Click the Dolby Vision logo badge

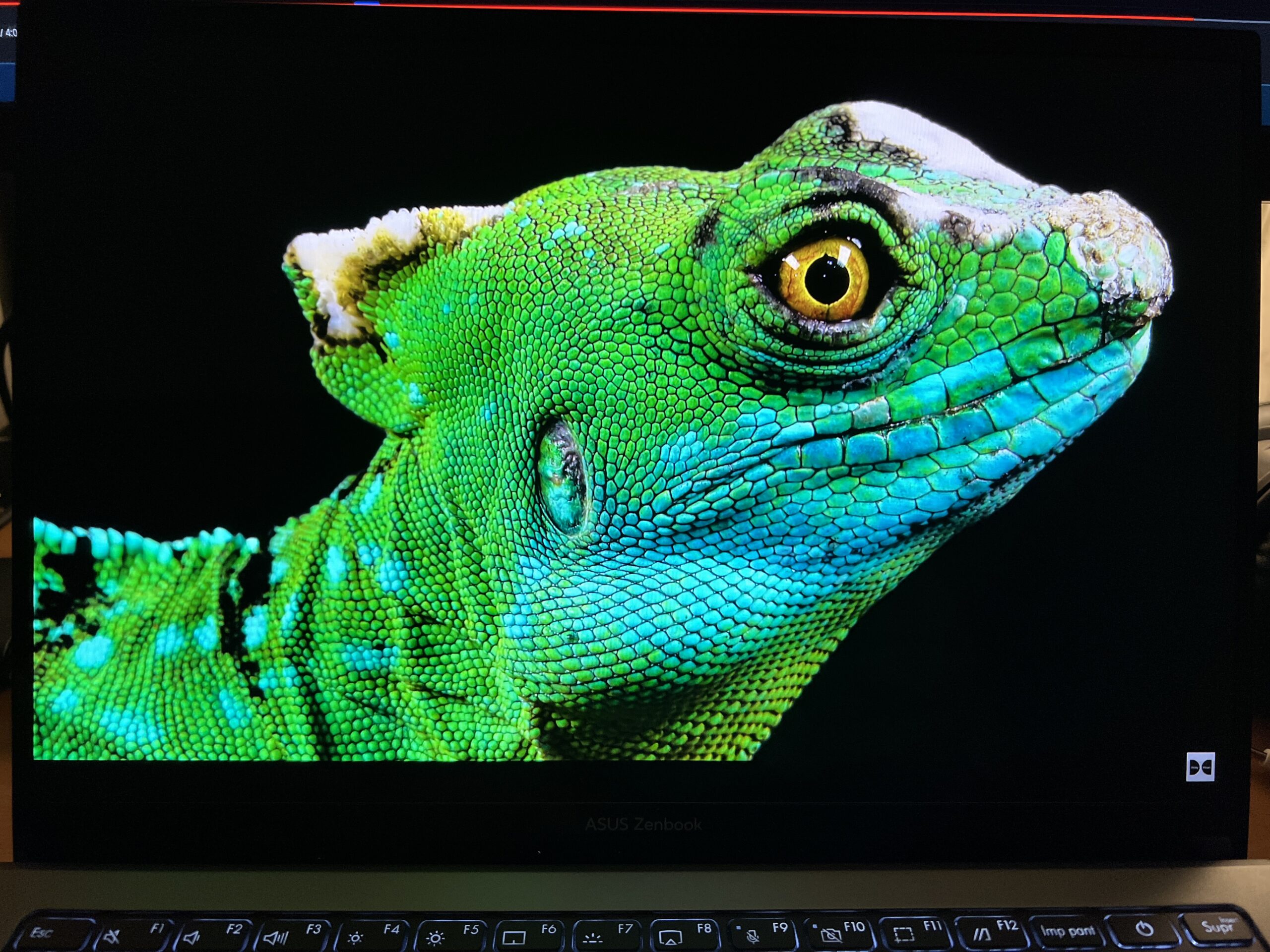(x=1200, y=766)
